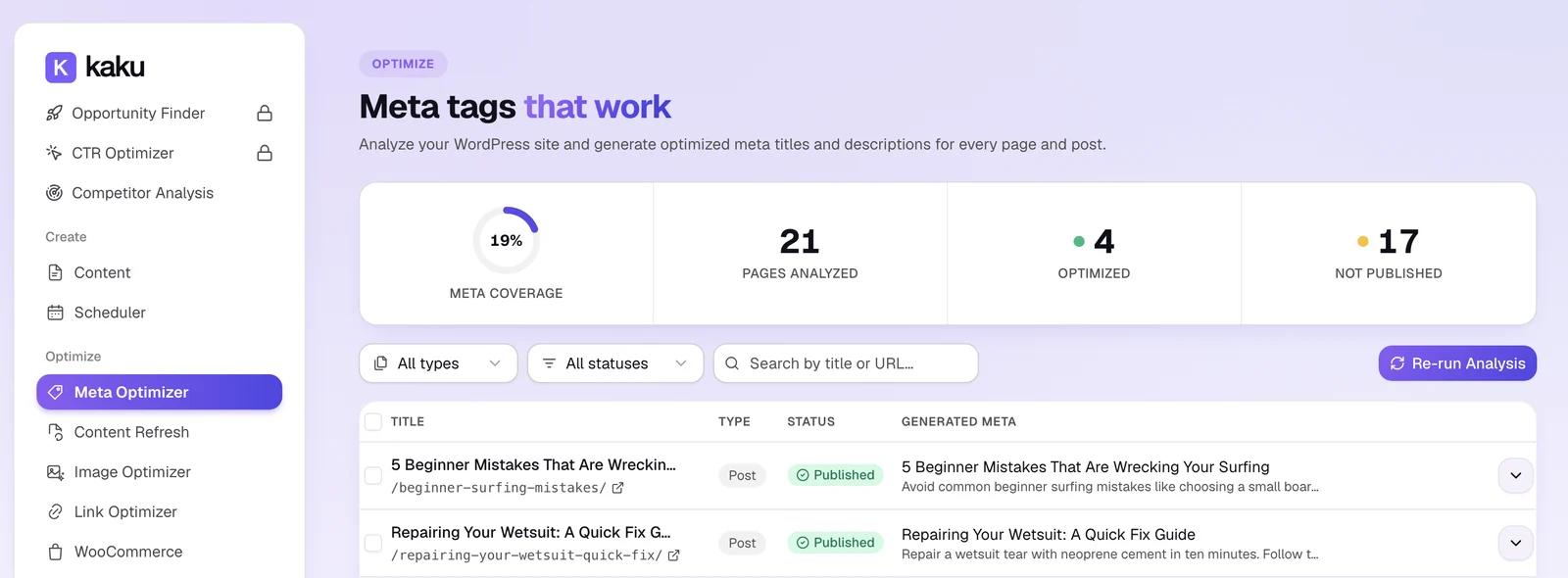The image size is (1568, 578).
Task: Click the CTR Optimizer cursor icon
Action: click(55, 153)
